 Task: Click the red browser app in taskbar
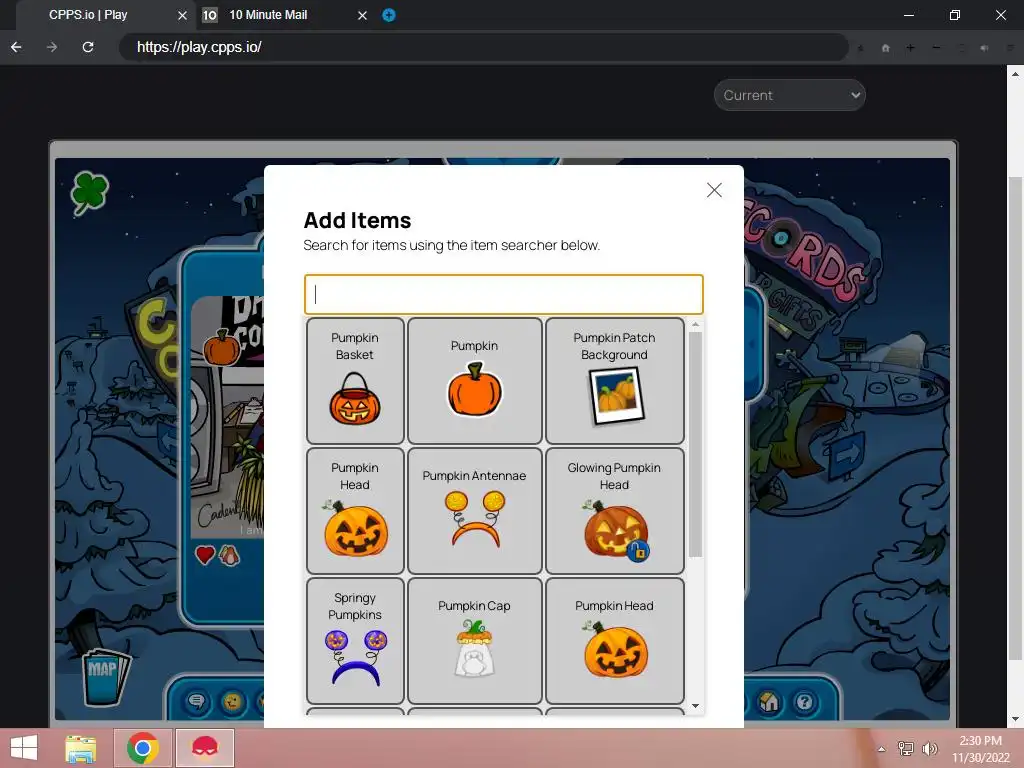point(205,748)
